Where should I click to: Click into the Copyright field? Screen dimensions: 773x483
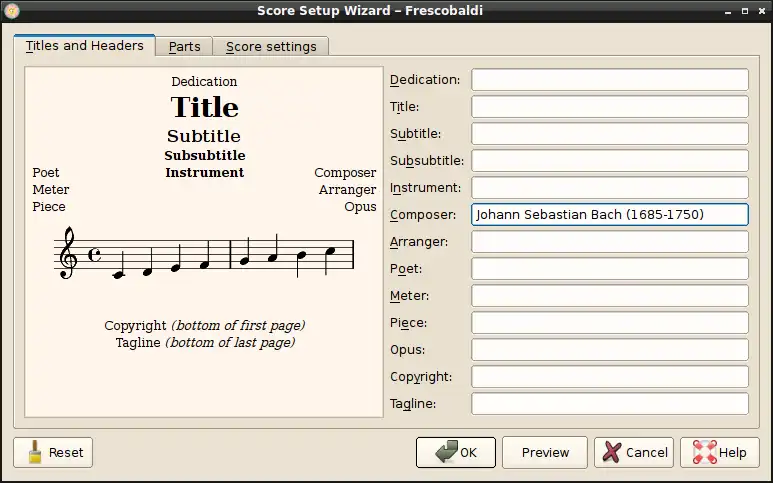[610, 377]
